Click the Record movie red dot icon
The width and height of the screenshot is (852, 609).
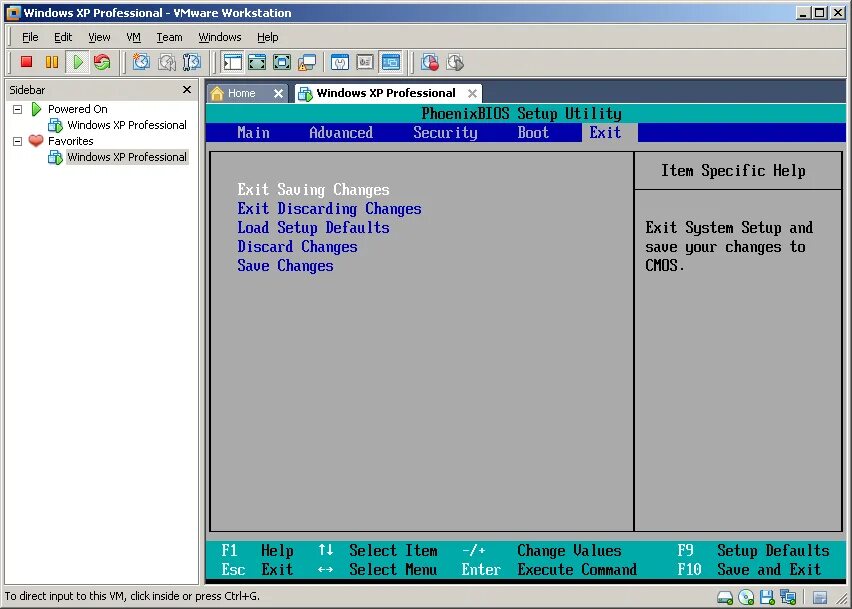pyautogui.click(x=430, y=62)
